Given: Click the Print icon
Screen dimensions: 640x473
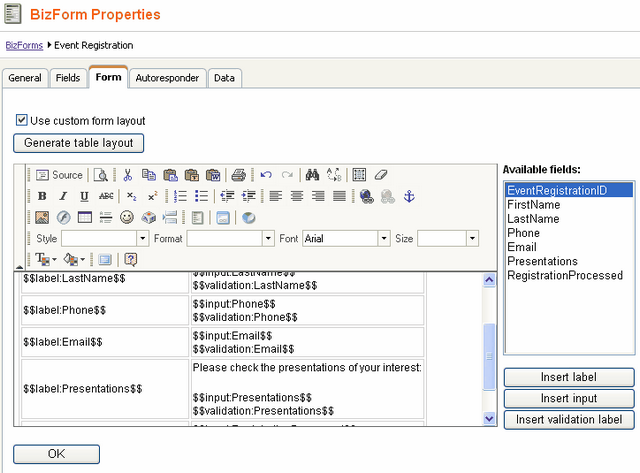Looking at the screenshot, I should [x=238, y=175].
